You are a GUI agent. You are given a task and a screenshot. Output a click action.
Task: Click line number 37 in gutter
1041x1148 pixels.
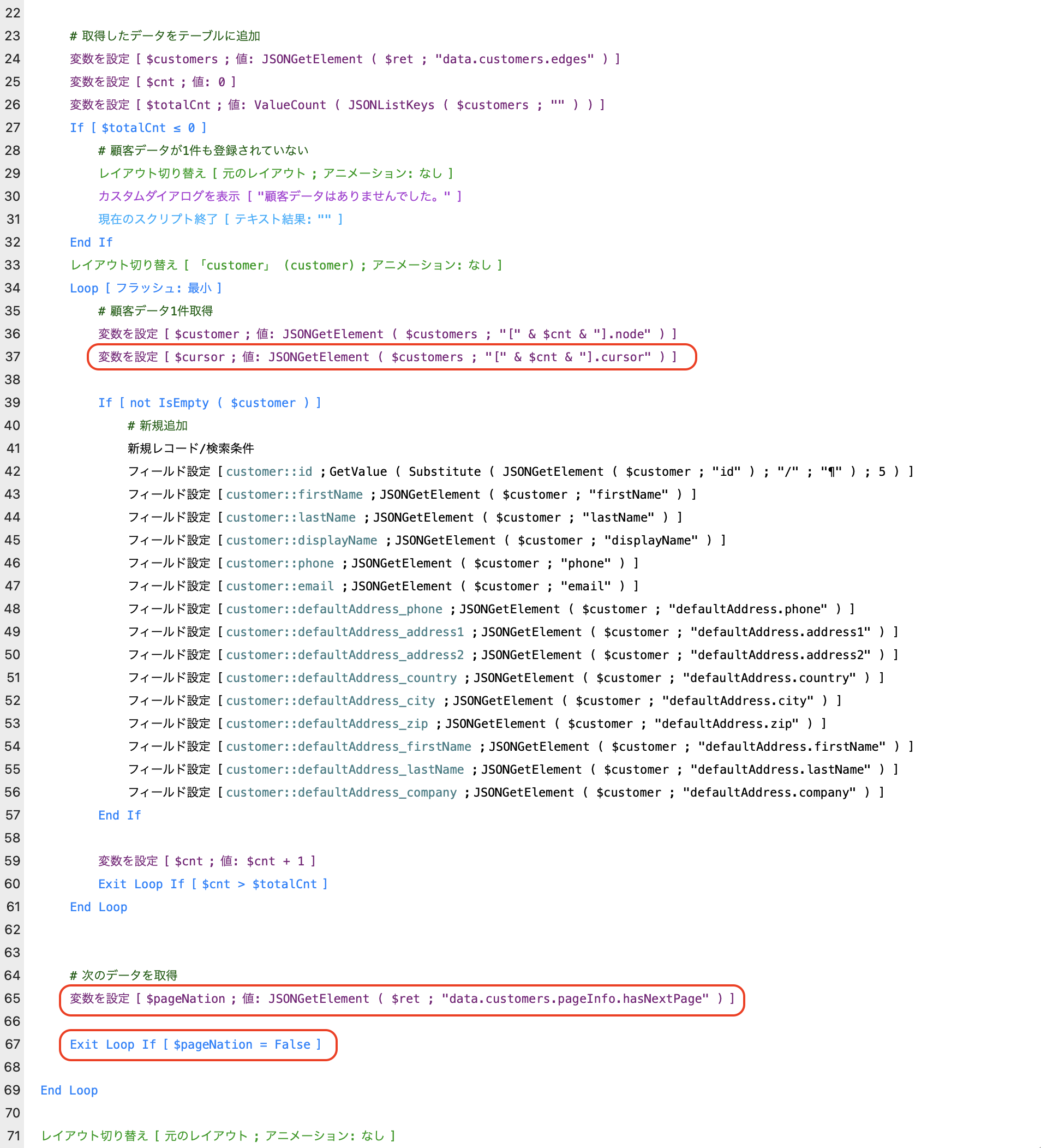click(x=13, y=357)
